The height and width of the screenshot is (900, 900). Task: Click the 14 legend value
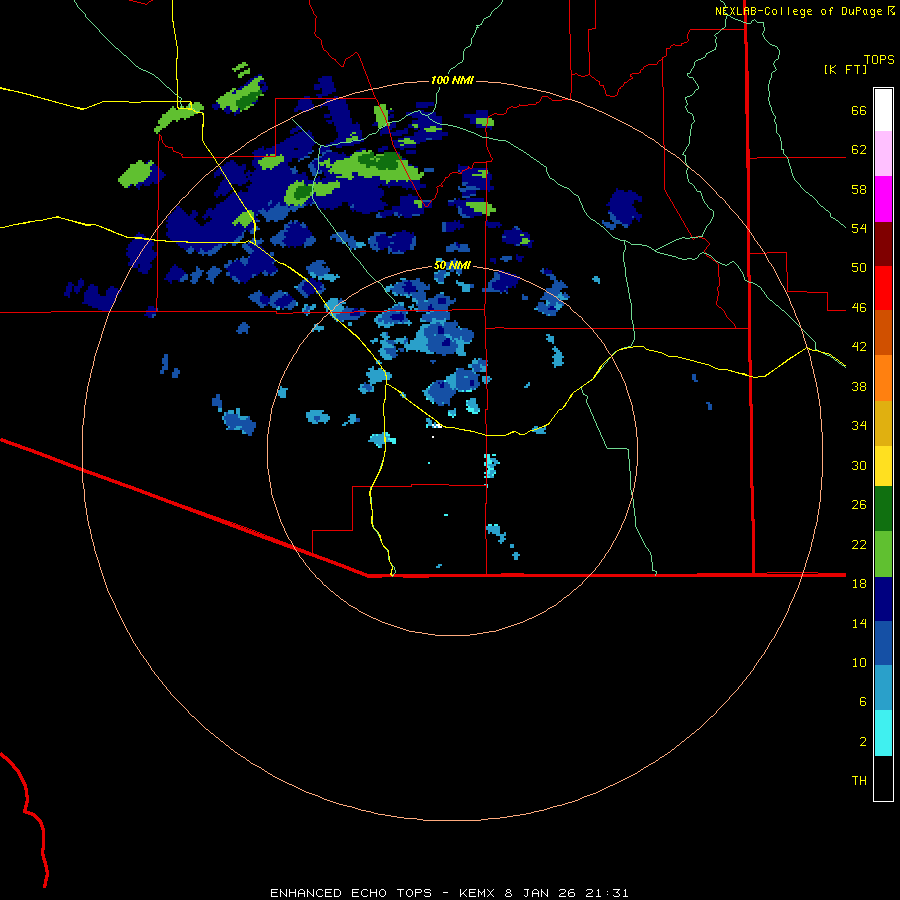(x=859, y=623)
